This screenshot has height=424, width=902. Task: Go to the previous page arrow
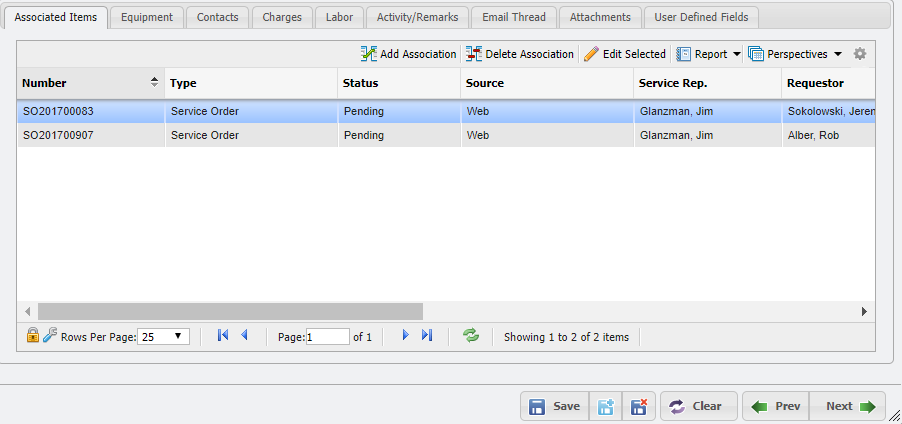point(244,336)
